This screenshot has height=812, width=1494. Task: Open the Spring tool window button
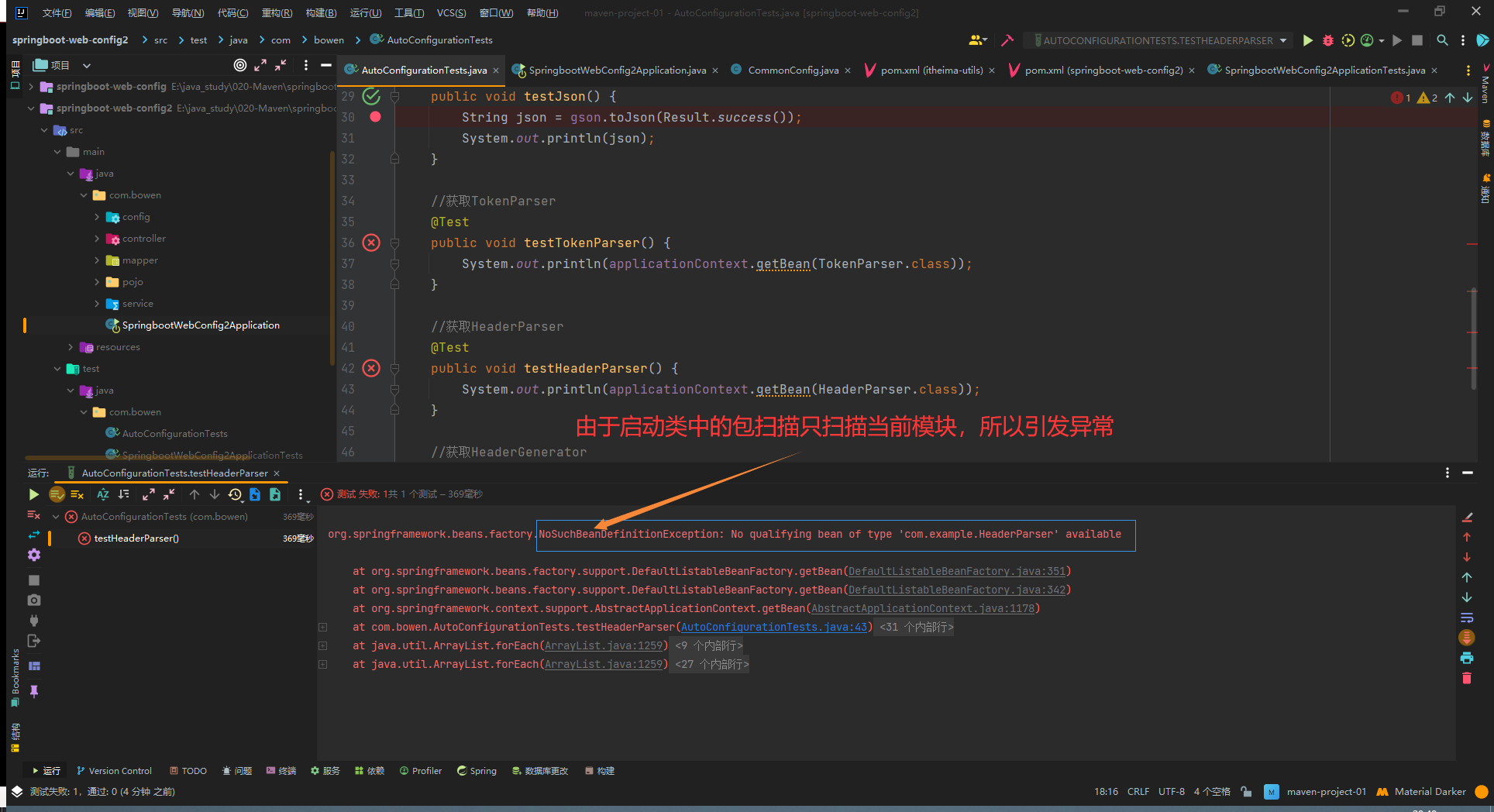[477, 771]
